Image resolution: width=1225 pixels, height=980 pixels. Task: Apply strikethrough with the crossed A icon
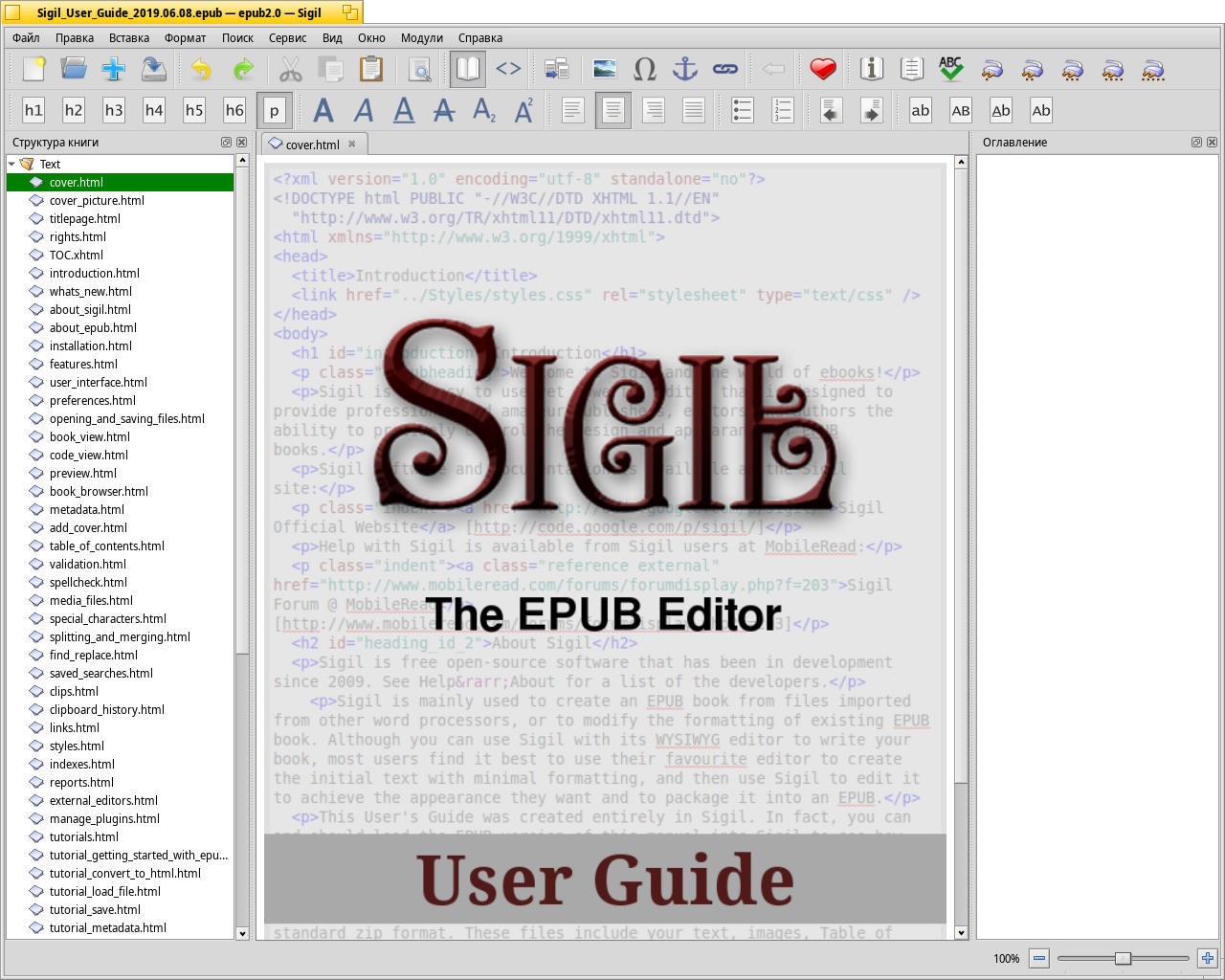click(444, 110)
